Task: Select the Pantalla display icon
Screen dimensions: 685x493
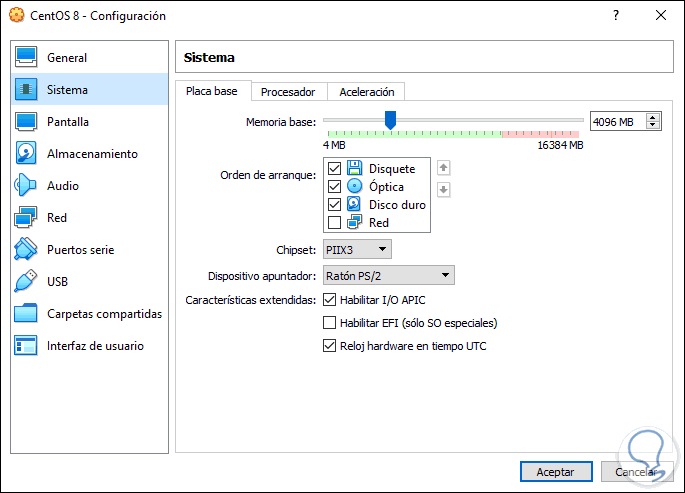Action: click(26, 122)
